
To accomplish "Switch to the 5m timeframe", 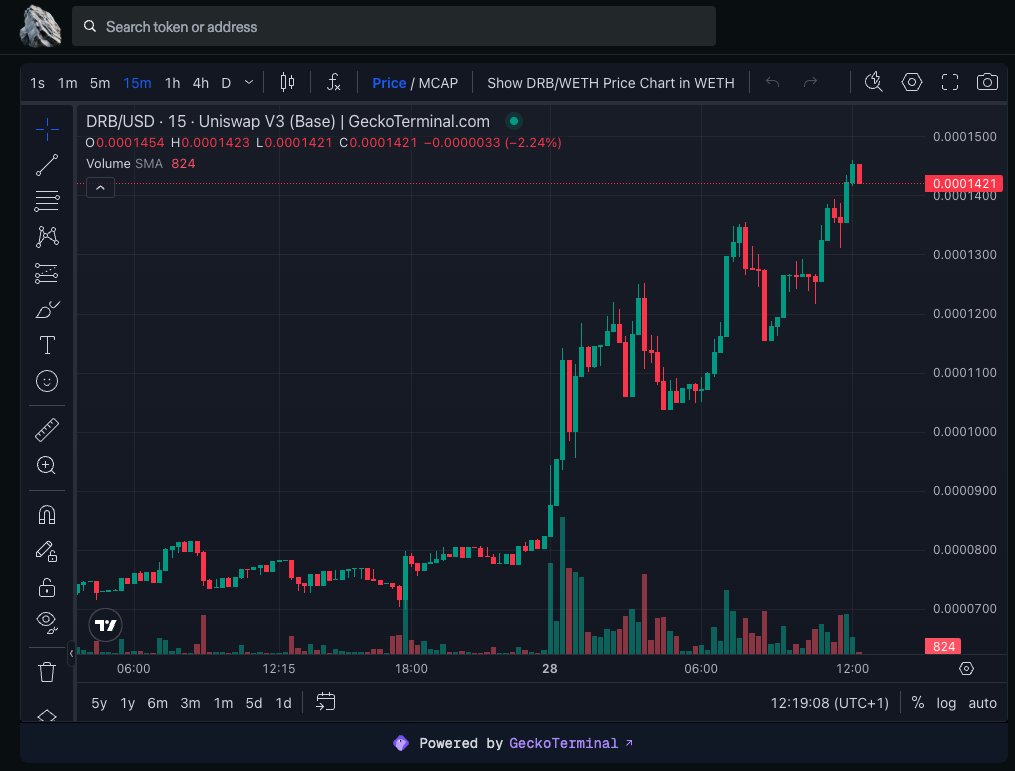I will point(100,83).
